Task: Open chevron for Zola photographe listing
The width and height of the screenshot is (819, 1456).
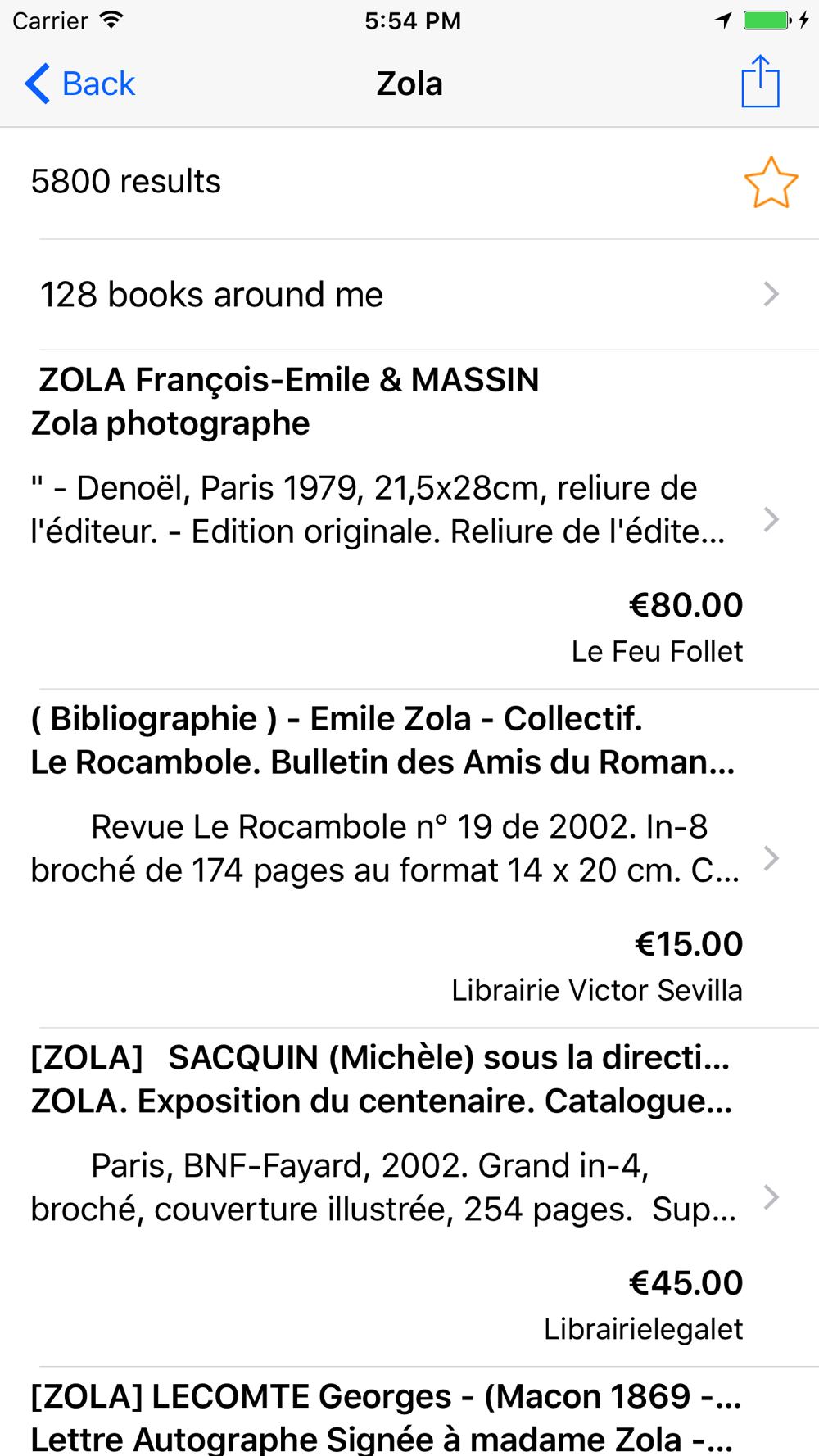Action: [x=771, y=519]
